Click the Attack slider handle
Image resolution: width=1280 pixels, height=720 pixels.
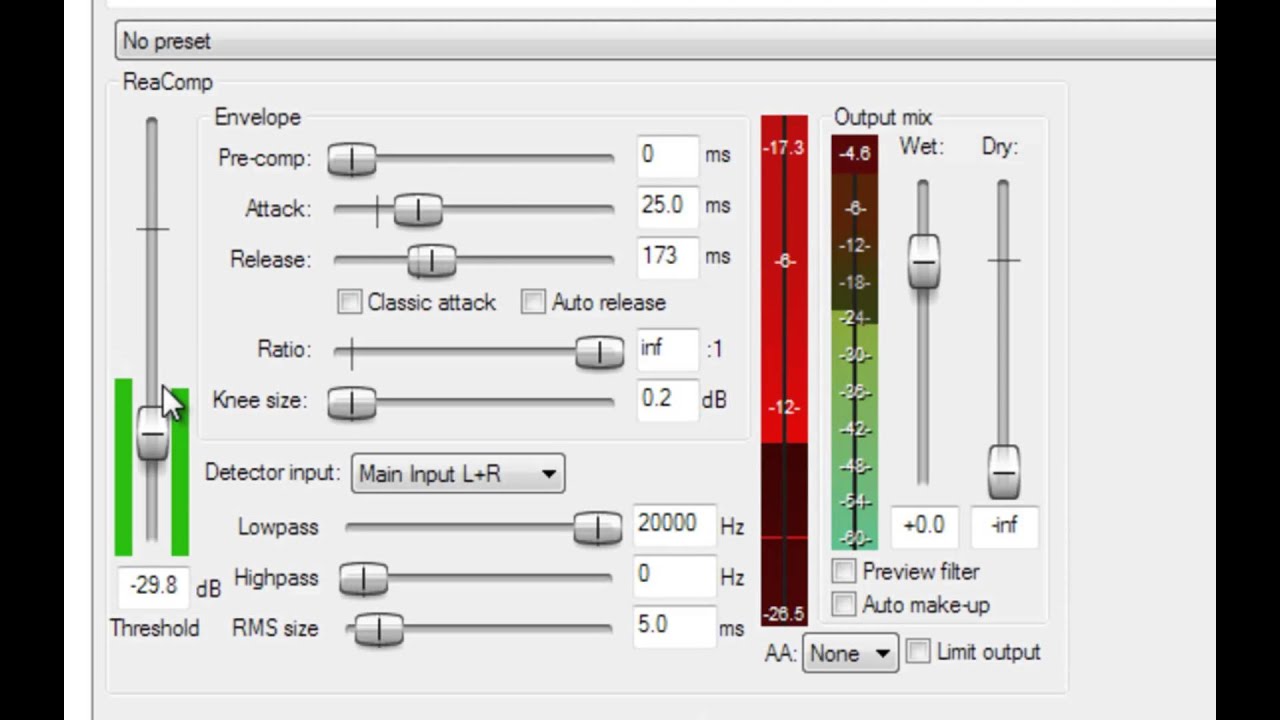click(x=418, y=209)
